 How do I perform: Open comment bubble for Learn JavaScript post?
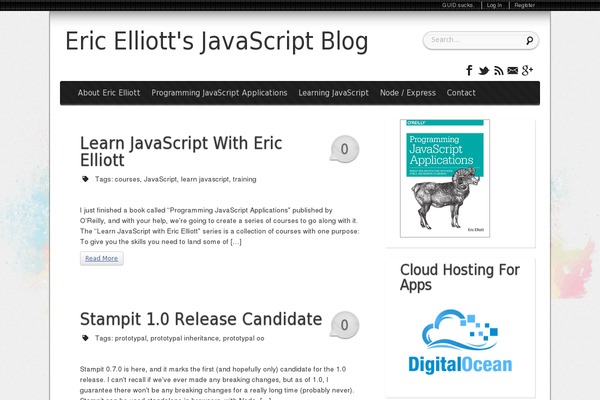[344, 149]
